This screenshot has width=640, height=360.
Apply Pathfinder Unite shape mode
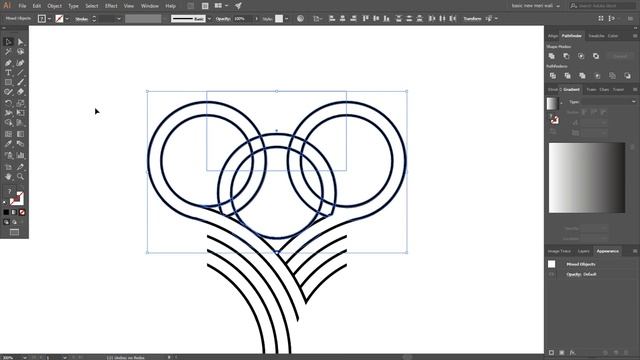552,56
